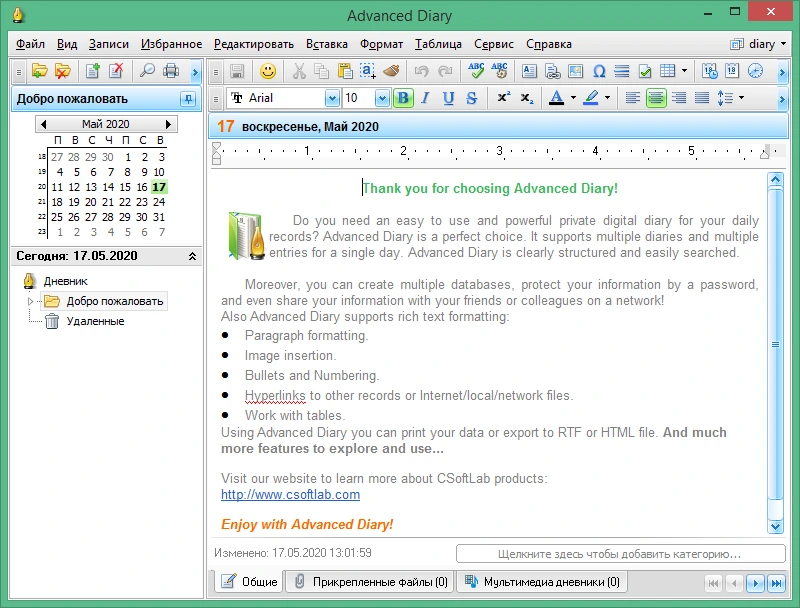Screen dimensions: 800x608
Task: Open the Сервис menu
Action: coord(494,44)
